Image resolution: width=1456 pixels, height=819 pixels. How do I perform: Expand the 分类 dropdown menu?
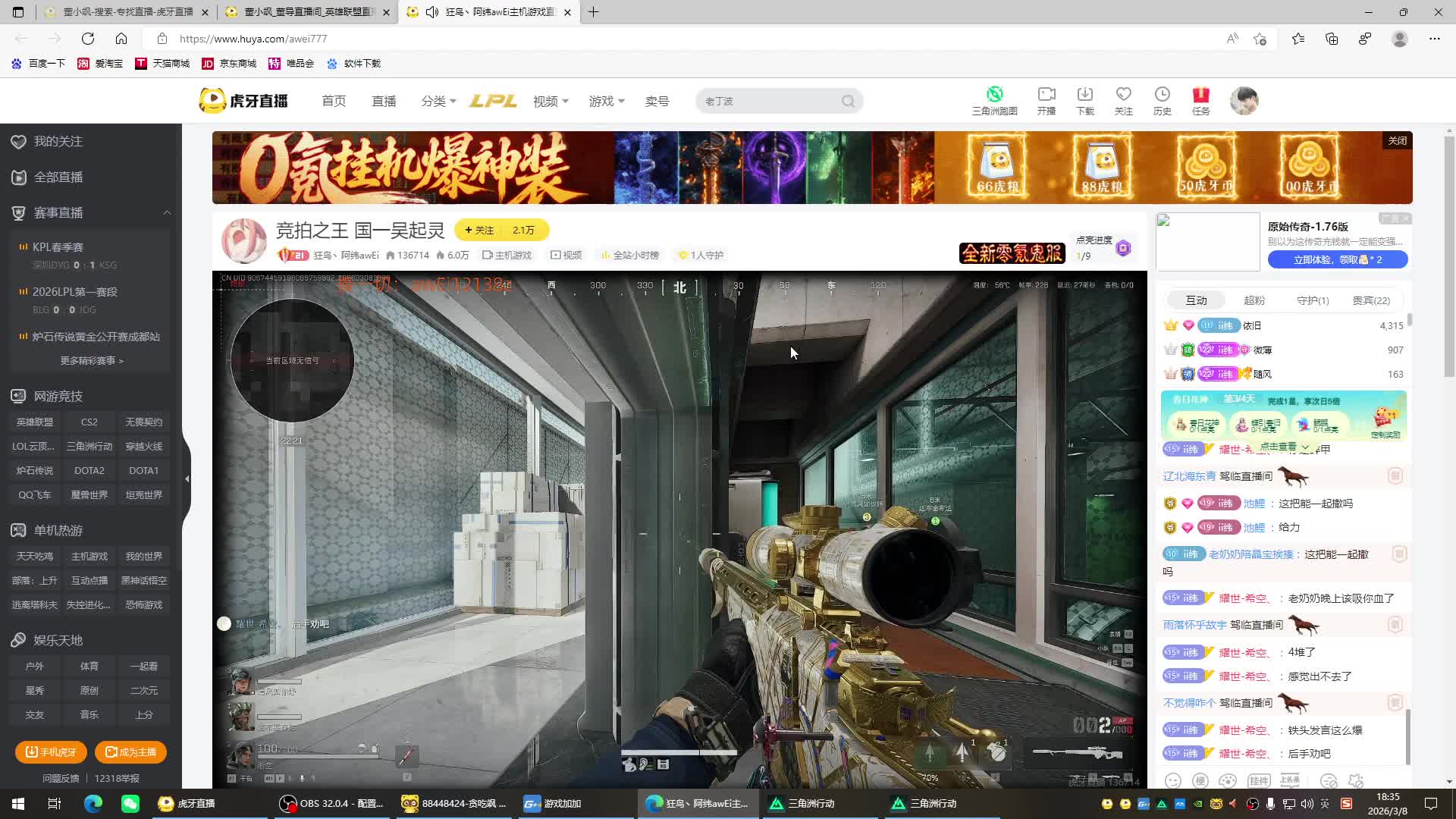coord(438,102)
